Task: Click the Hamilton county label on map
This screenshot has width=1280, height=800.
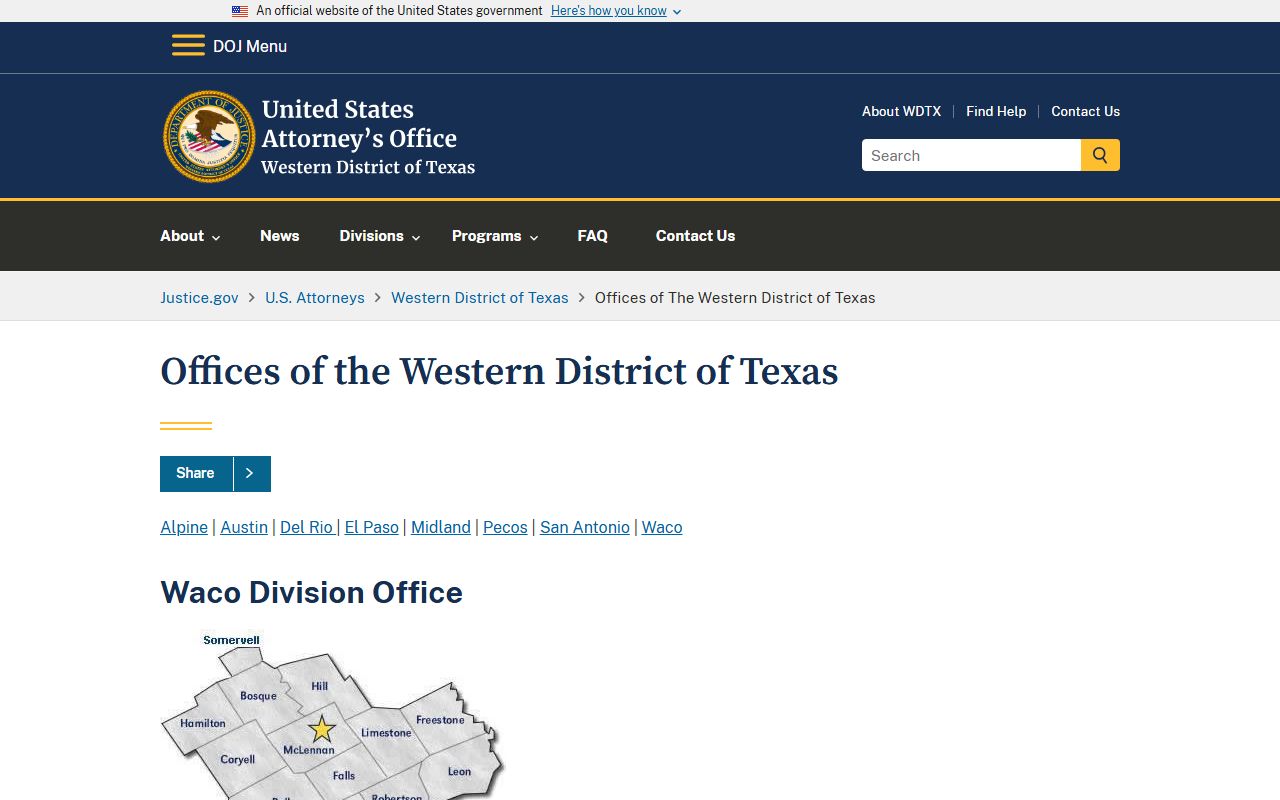Action: pyautogui.click(x=203, y=723)
